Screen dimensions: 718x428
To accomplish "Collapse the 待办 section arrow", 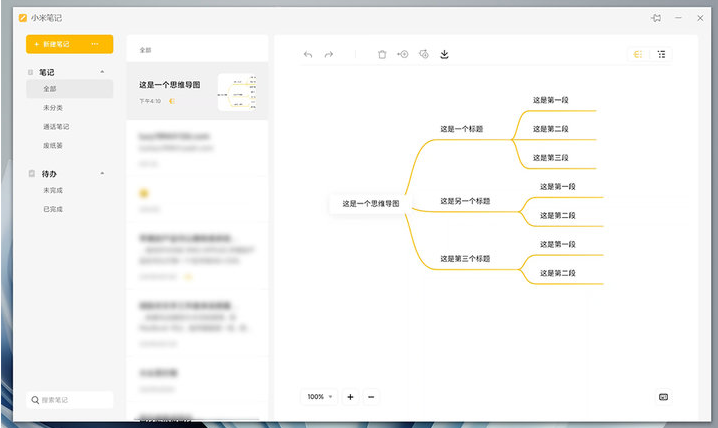I will [x=102, y=173].
